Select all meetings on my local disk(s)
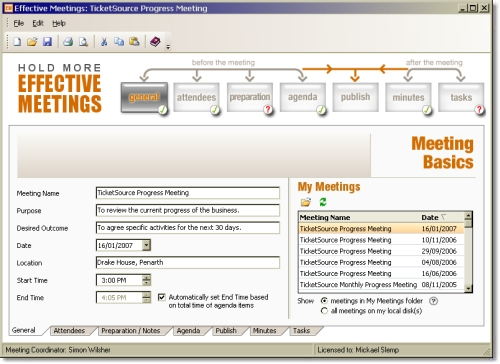 pos(324,311)
